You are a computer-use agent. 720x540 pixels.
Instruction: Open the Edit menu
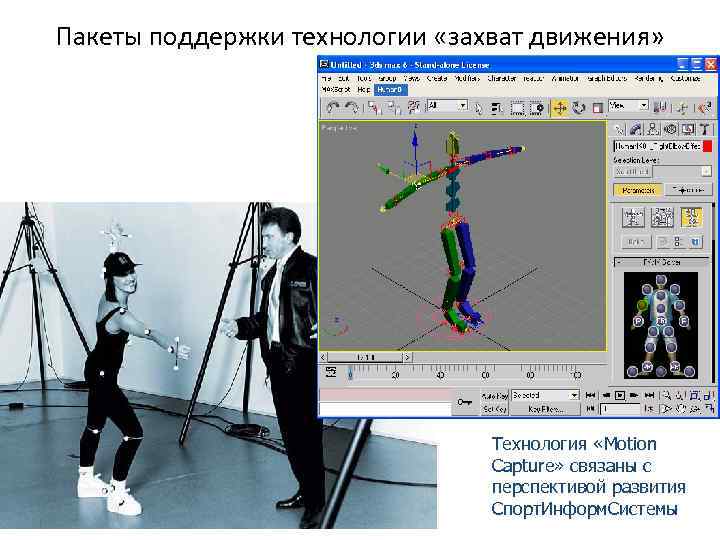344,79
